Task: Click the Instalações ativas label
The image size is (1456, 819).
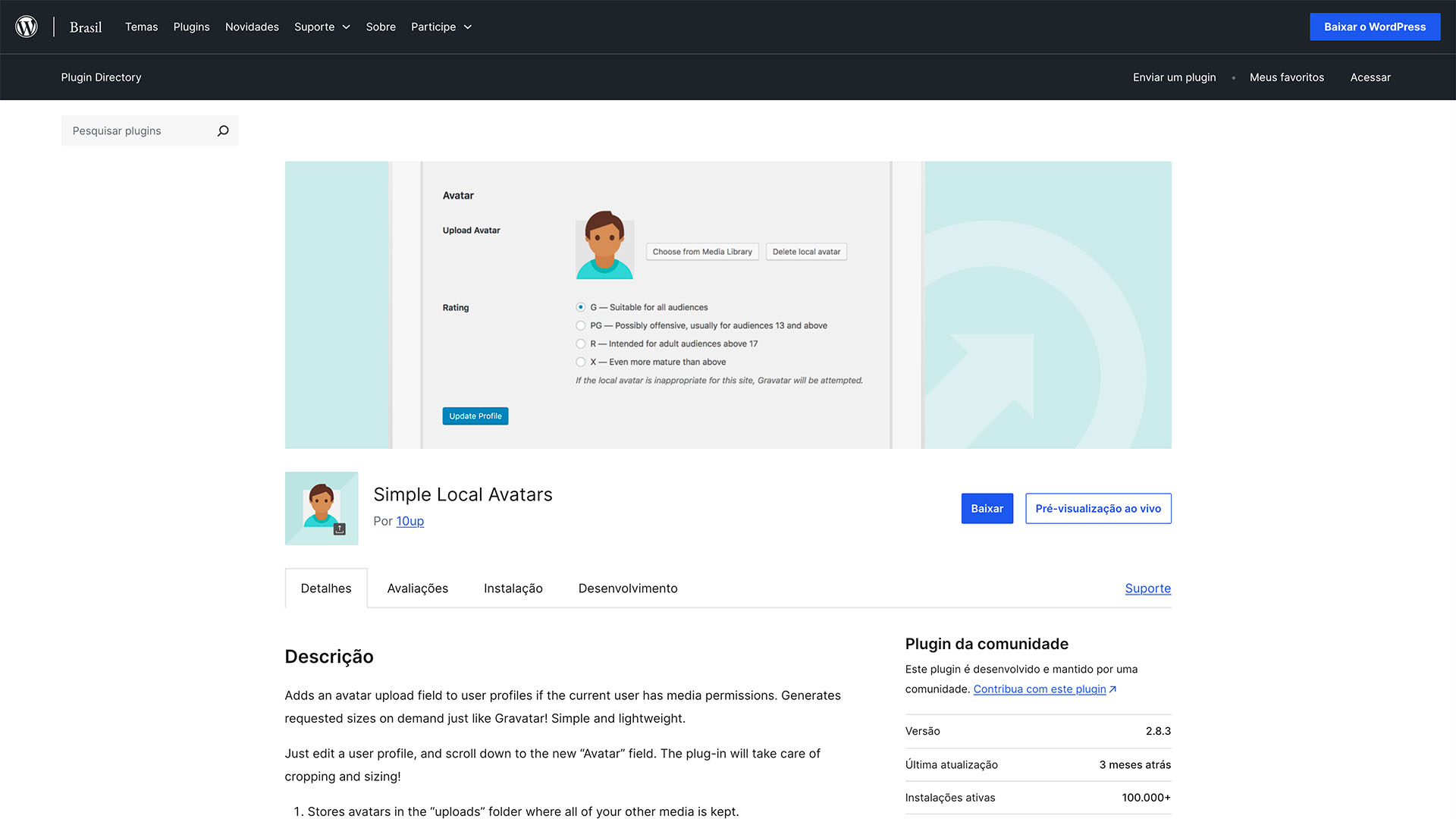Action: point(950,798)
